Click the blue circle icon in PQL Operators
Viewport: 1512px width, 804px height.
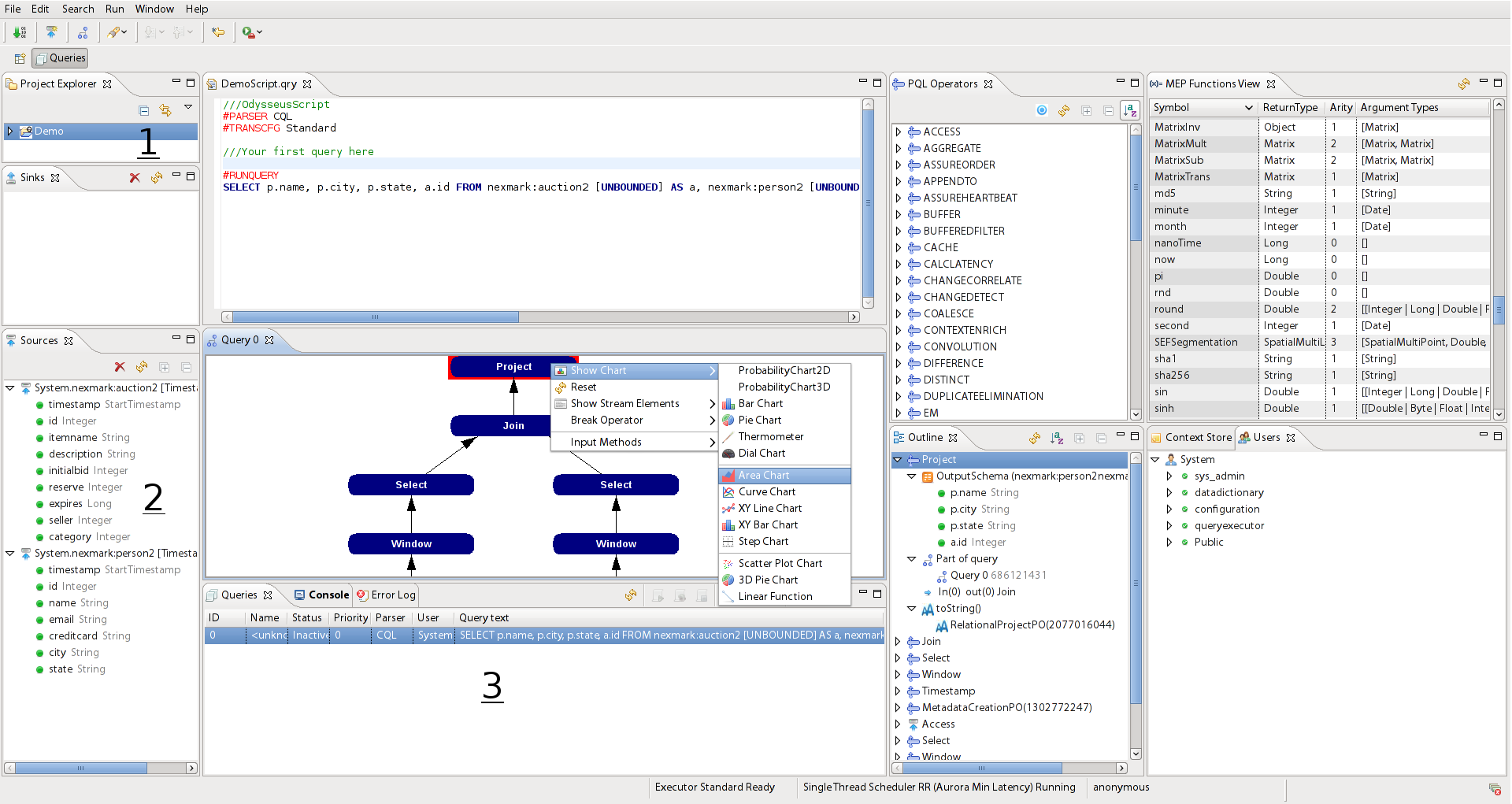click(x=1042, y=110)
